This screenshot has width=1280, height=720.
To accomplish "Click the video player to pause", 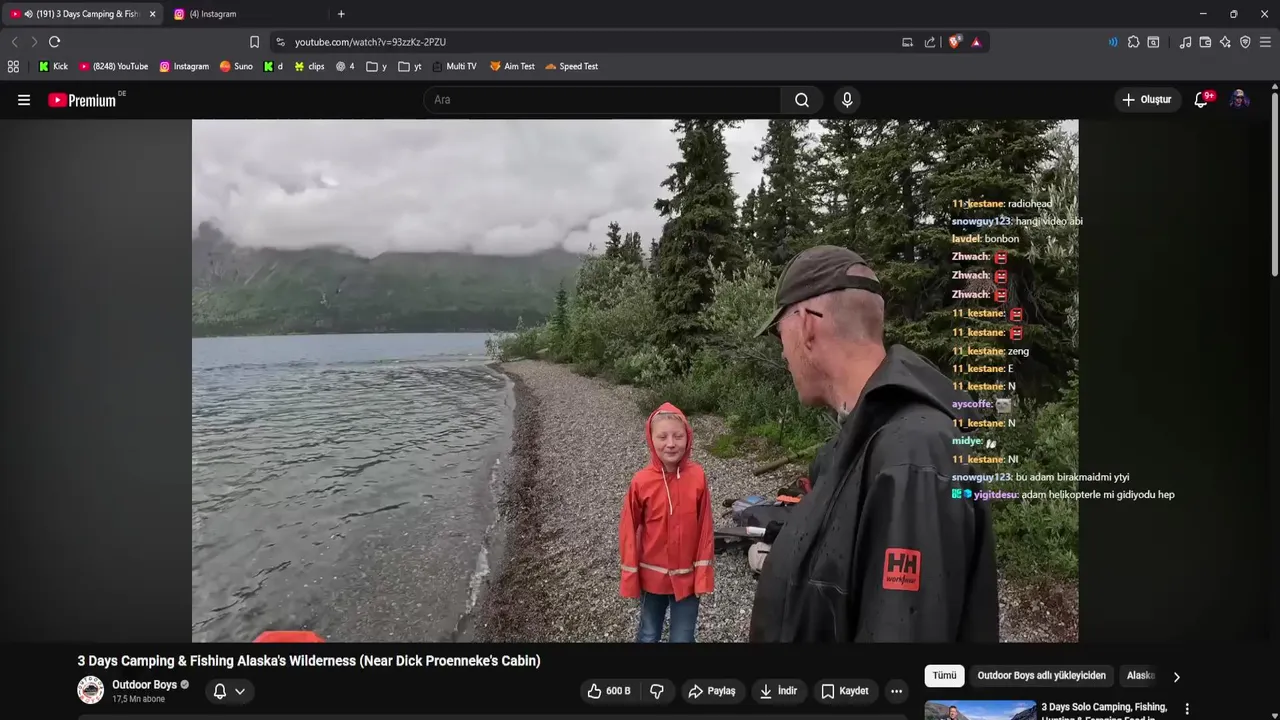I will [635, 380].
